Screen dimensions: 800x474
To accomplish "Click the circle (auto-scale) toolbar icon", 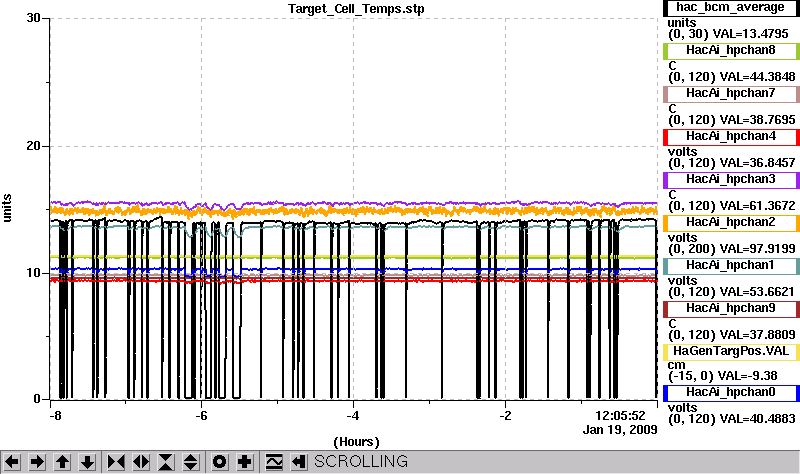I will pyautogui.click(x=219, y=462).
